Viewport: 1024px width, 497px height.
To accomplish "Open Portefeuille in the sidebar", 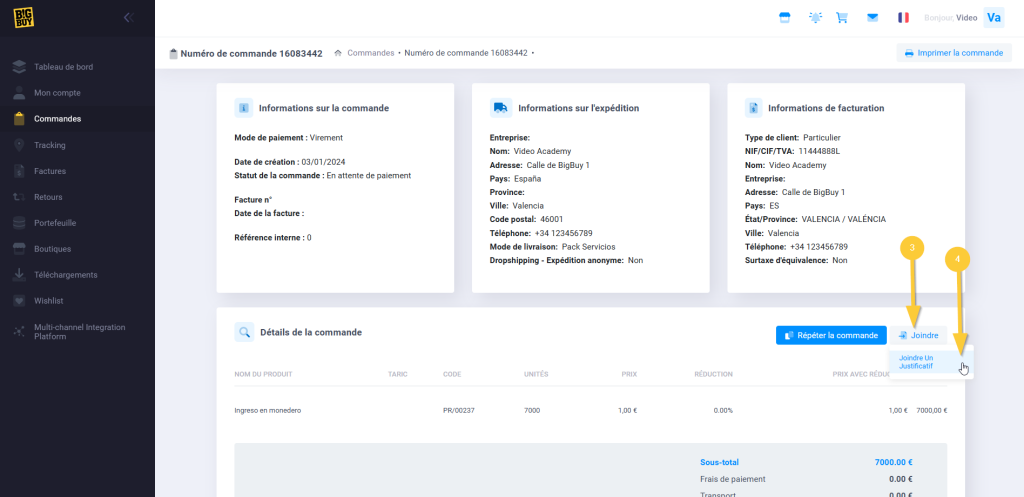I will click(57, 223).
